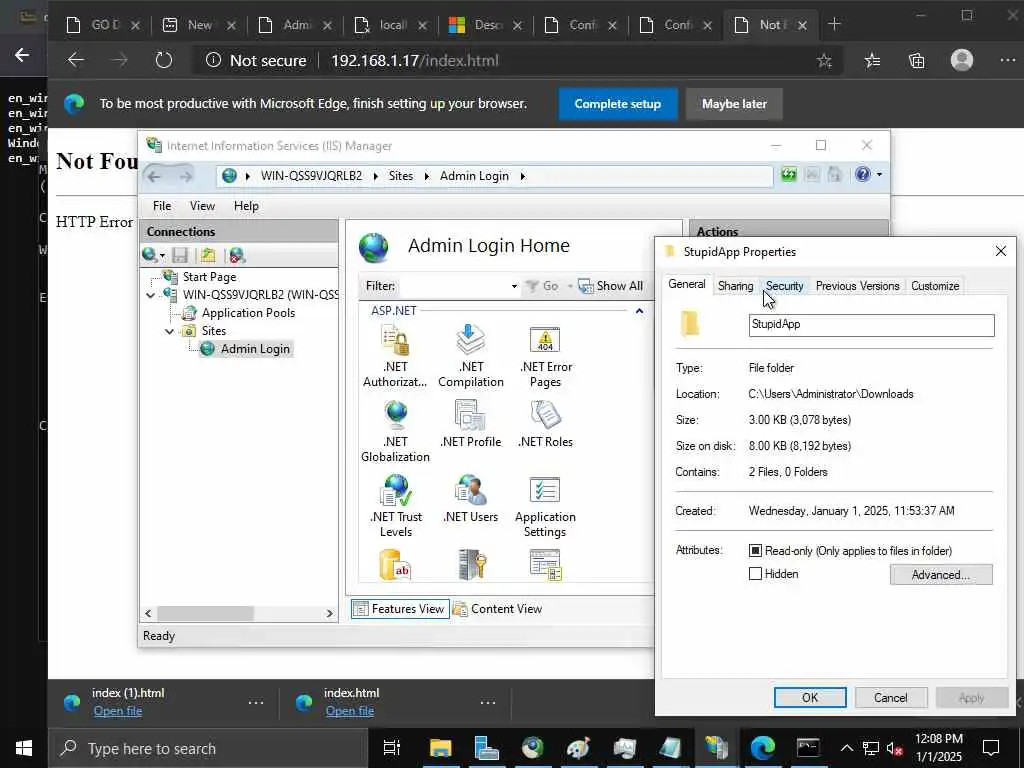The height and width of the screenshot is (768, 1024).
Task: Switch to the Security tab
Action: click(x=784, y=286)
